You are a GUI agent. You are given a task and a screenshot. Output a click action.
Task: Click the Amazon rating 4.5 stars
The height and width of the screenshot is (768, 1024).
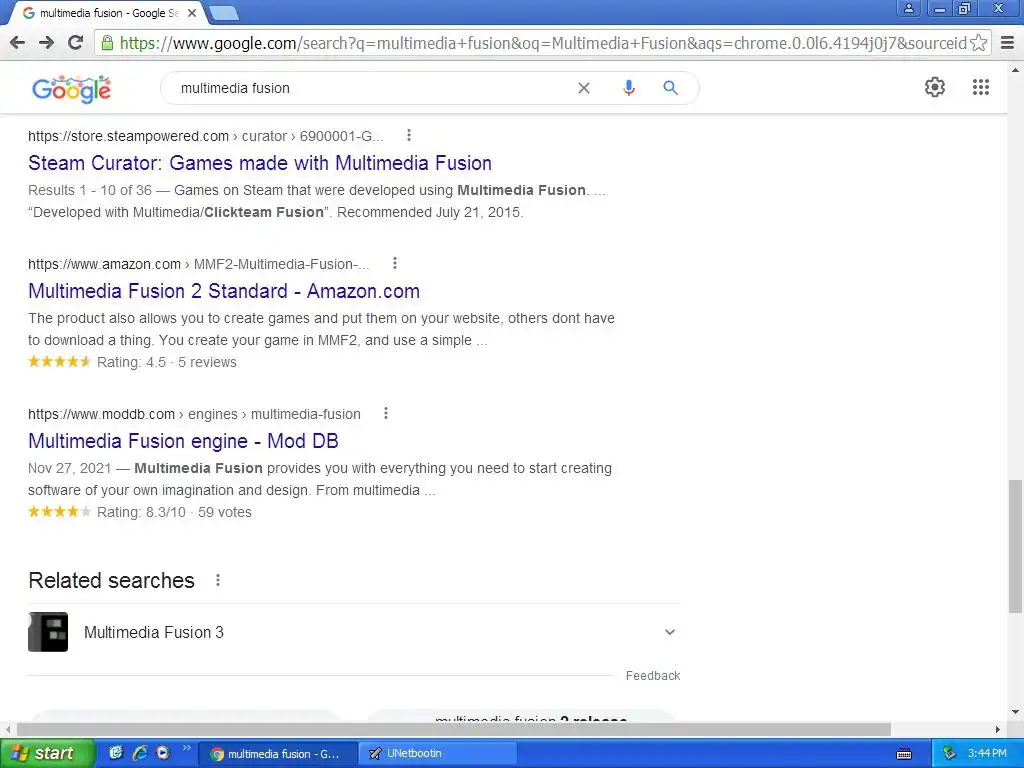coord(59,361)
